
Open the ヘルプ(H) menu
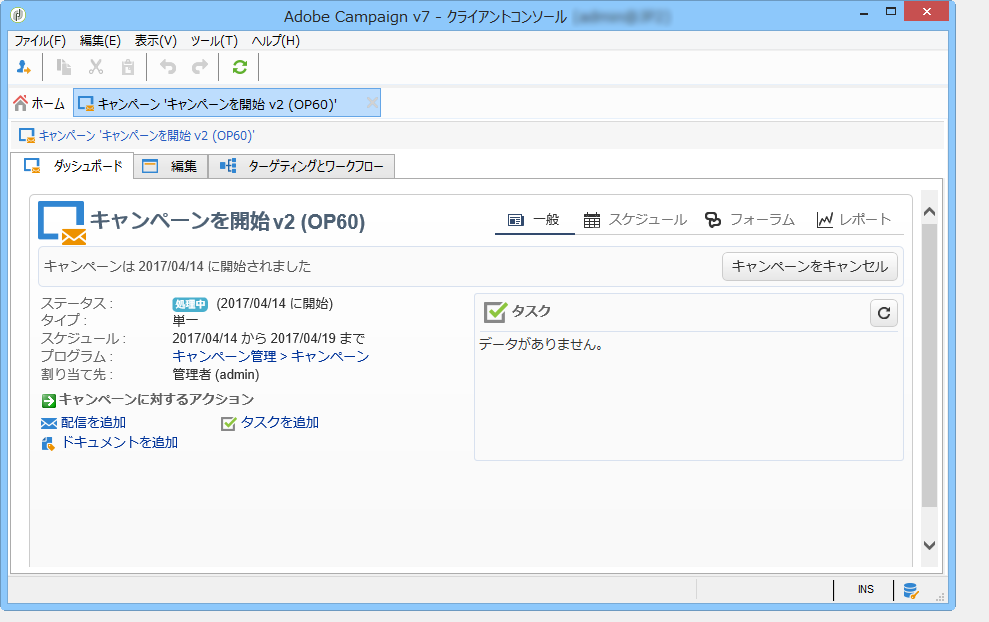pos(276,41)
